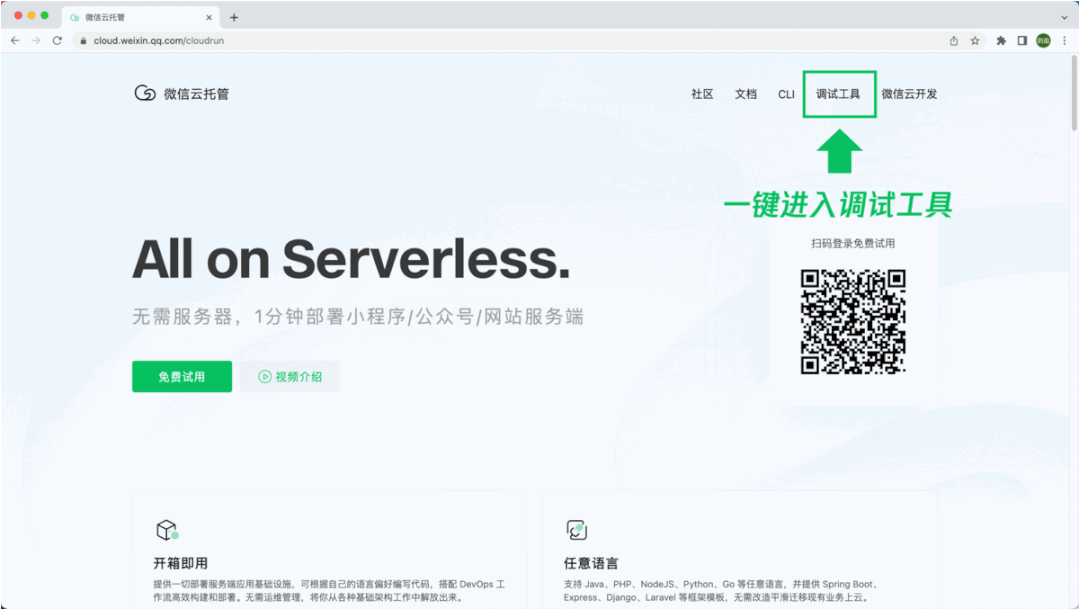Open the Chrome three-dot menu
Viewport: 1079px width, 609px height.
tap(1065, 41)
